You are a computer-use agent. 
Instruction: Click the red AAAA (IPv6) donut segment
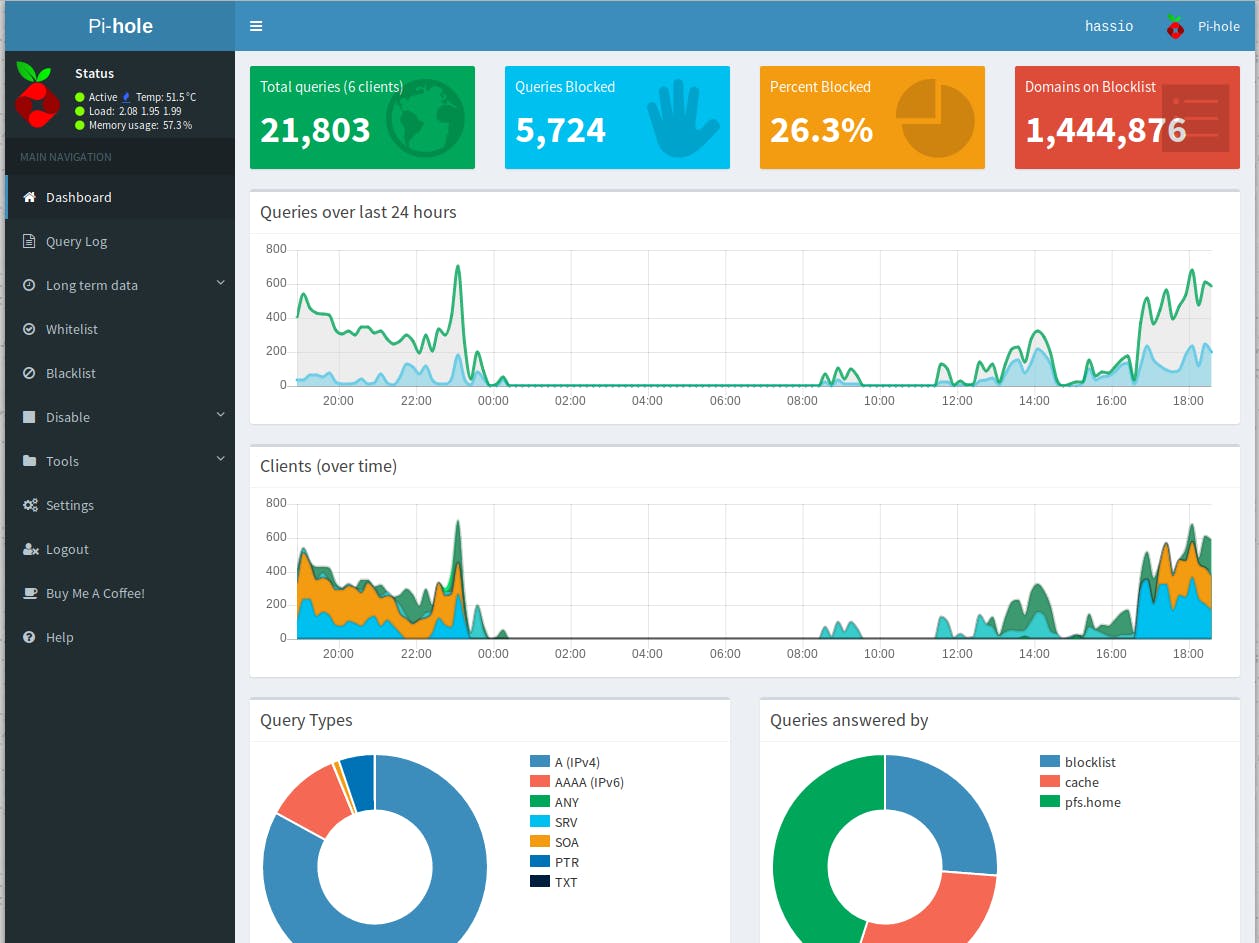(314, 802)
